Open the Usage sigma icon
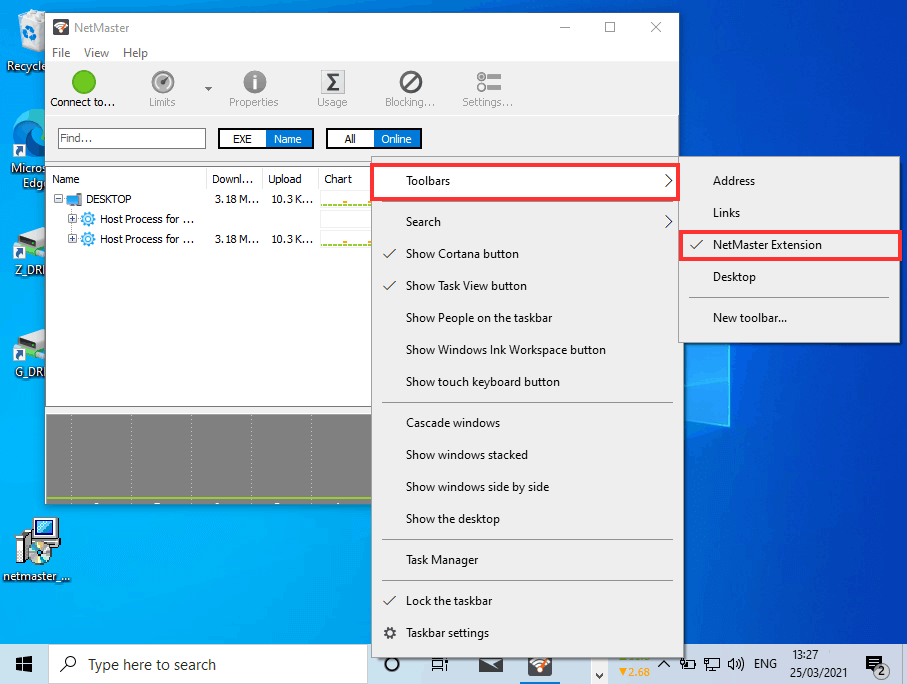907x684 pixels. 333,82
